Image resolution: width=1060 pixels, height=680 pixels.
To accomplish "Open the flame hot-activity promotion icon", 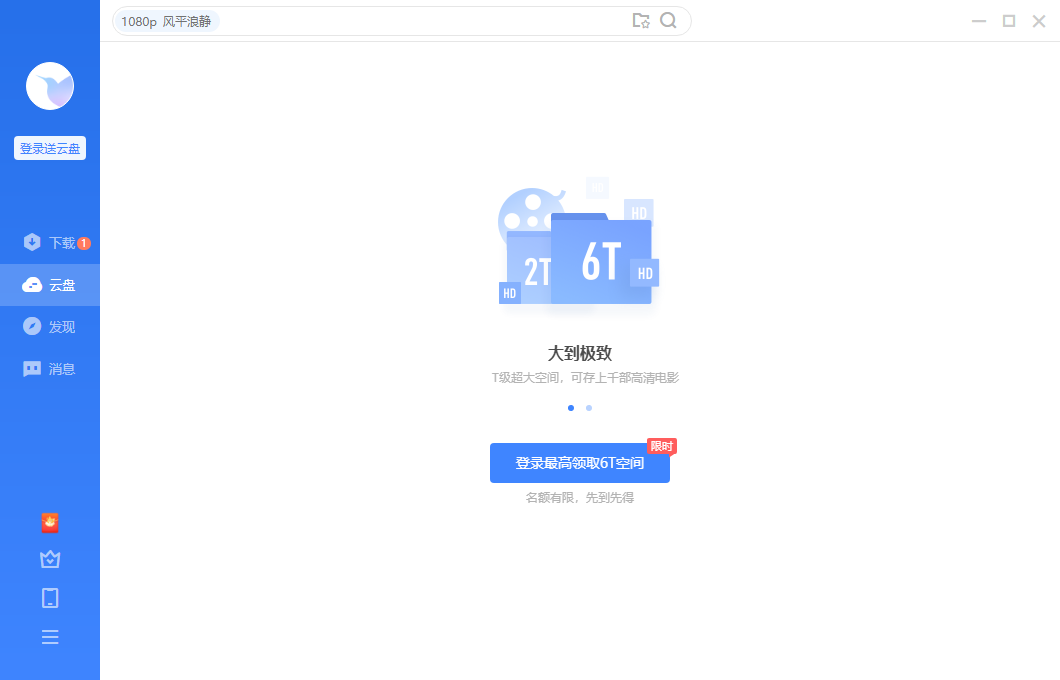I will (50, 522).
